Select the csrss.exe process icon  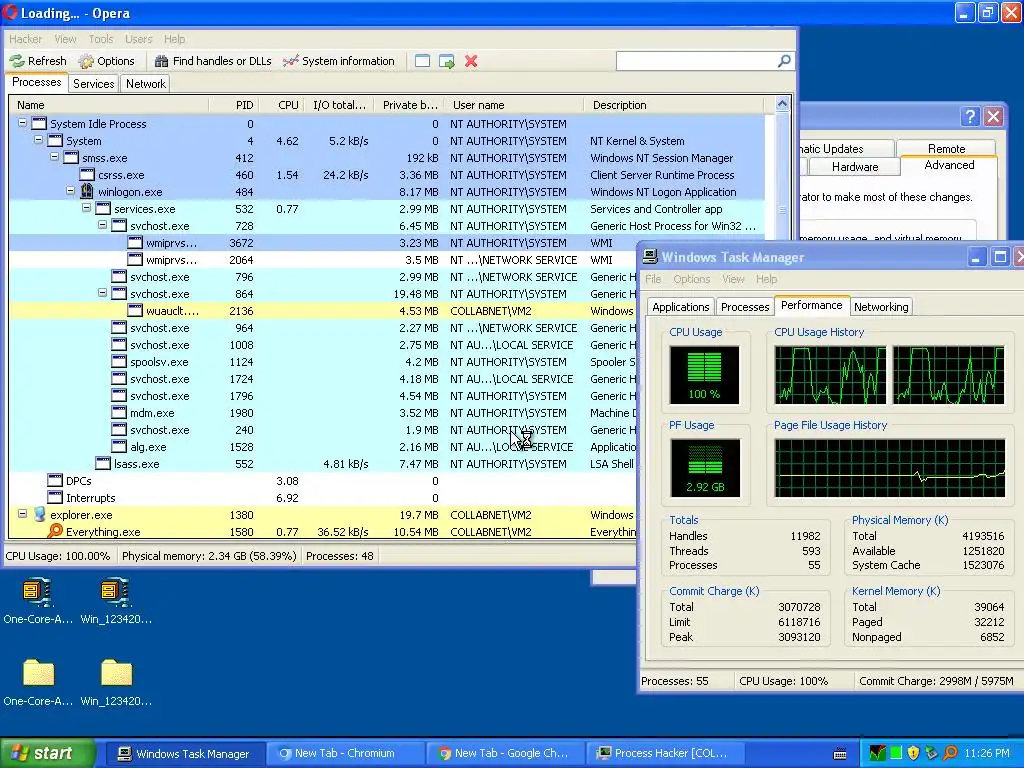87,174
